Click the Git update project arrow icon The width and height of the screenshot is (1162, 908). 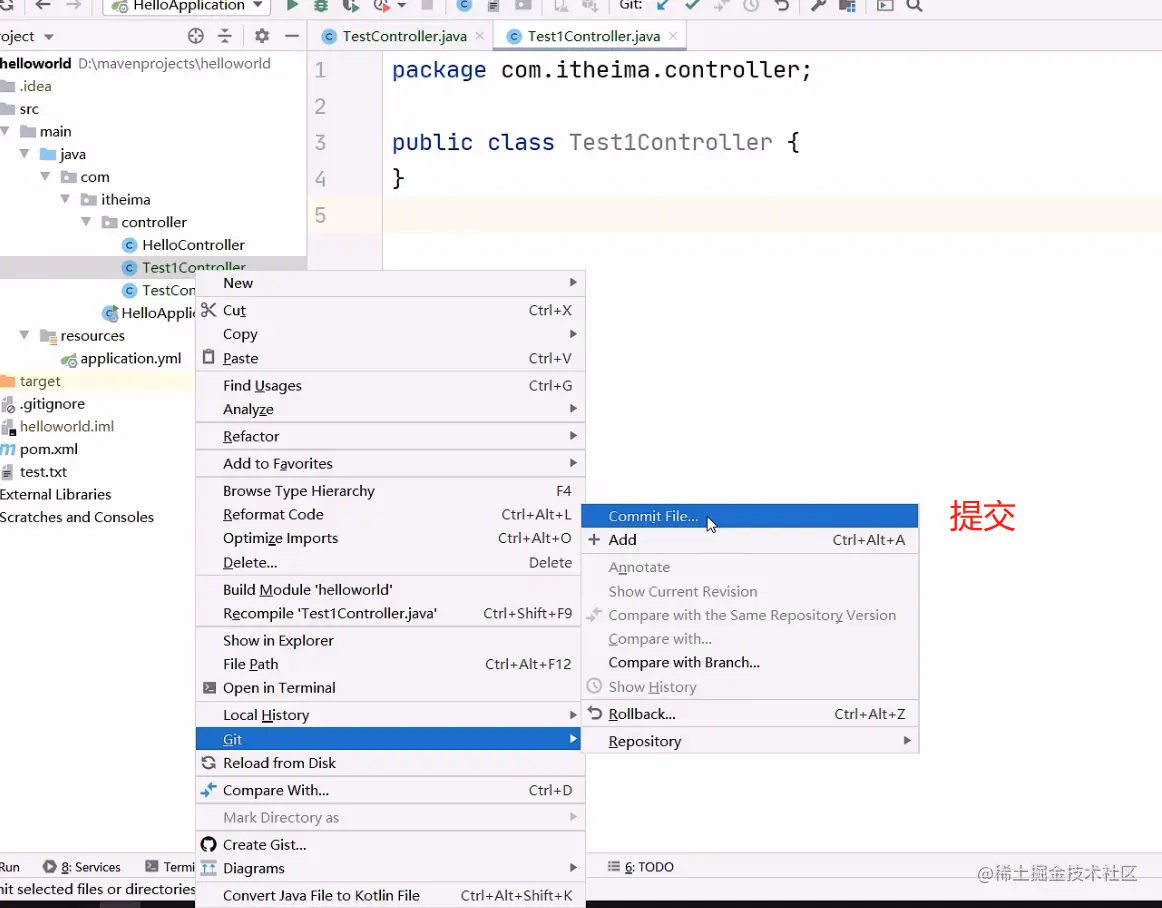coord(663,5)
